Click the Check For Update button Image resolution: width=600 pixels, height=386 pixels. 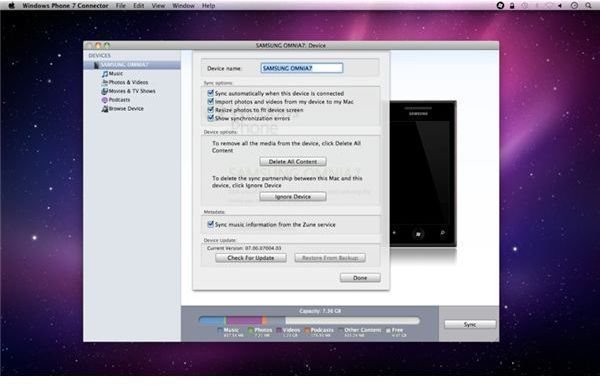pyautogui.click(x=251, y=258)
